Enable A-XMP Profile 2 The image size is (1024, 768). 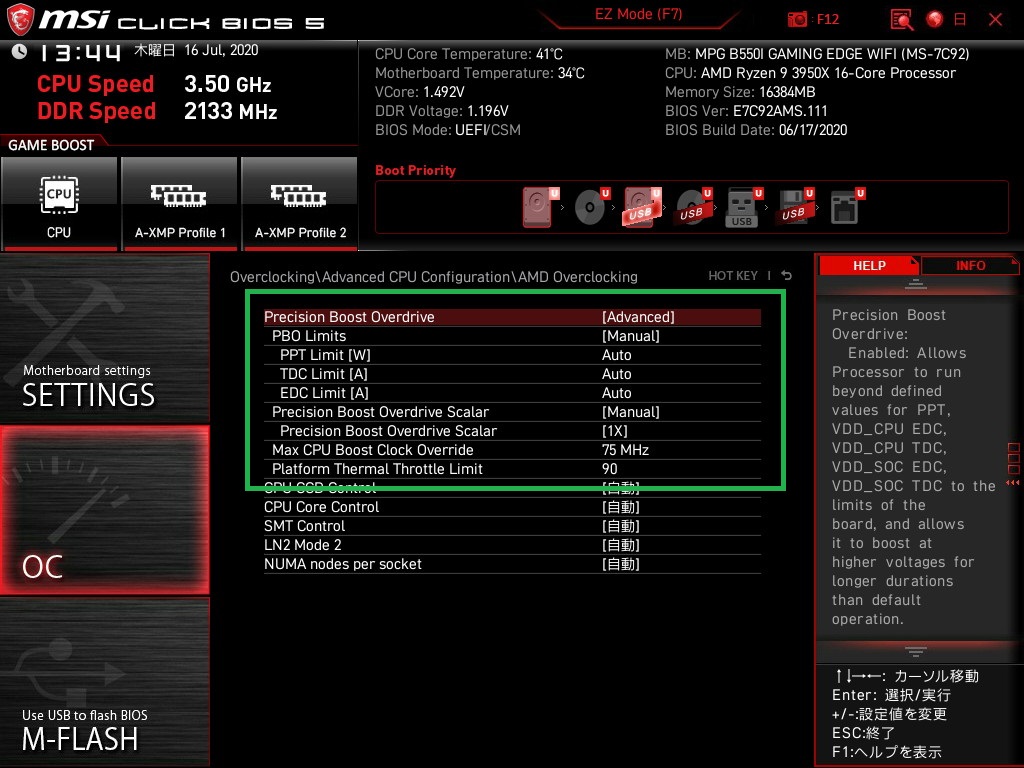coord(300,203)
